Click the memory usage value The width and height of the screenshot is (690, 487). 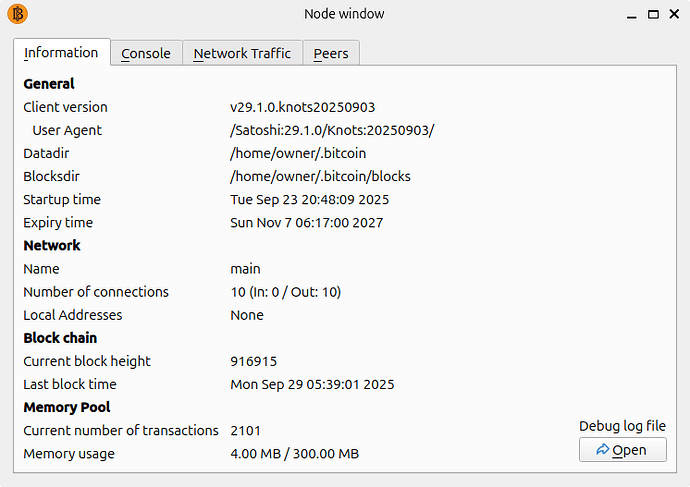pyautogui.click(x=294, y=454)
